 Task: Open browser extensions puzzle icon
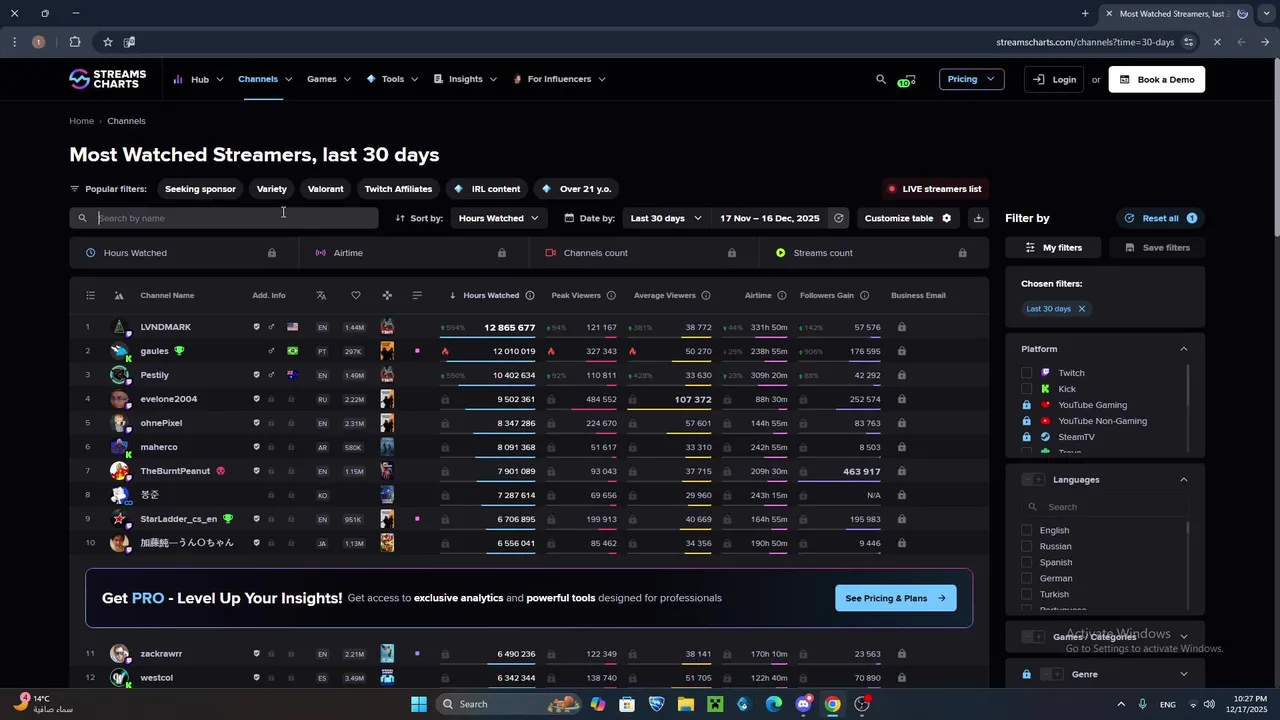point(75,42)
